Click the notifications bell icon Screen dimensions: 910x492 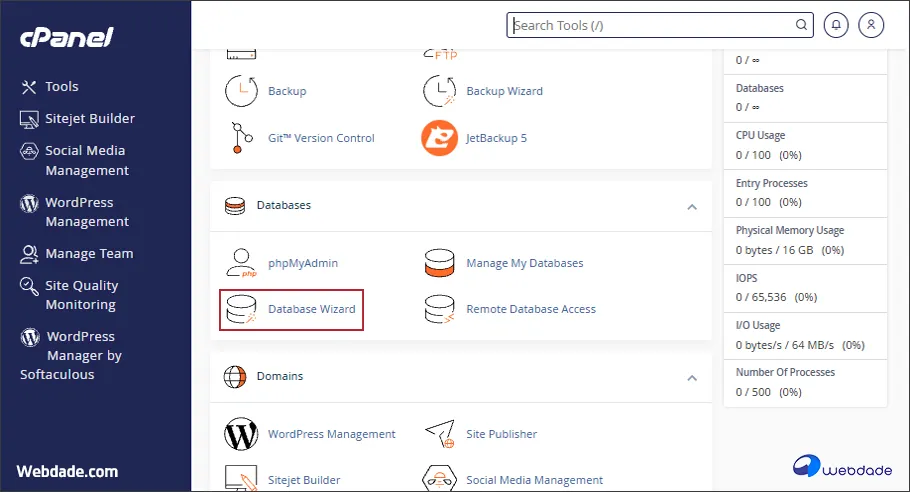835,25
